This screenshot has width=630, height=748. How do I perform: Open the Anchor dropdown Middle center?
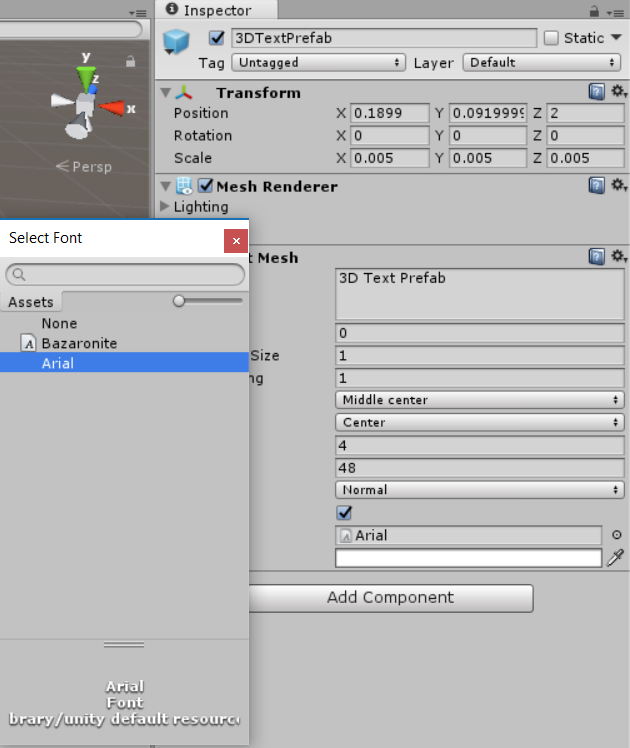pos(480,399)
